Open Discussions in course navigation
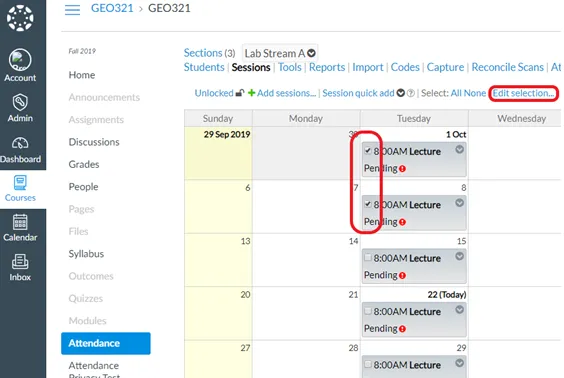The image size is (564, 378). click(x=94, y=142)
